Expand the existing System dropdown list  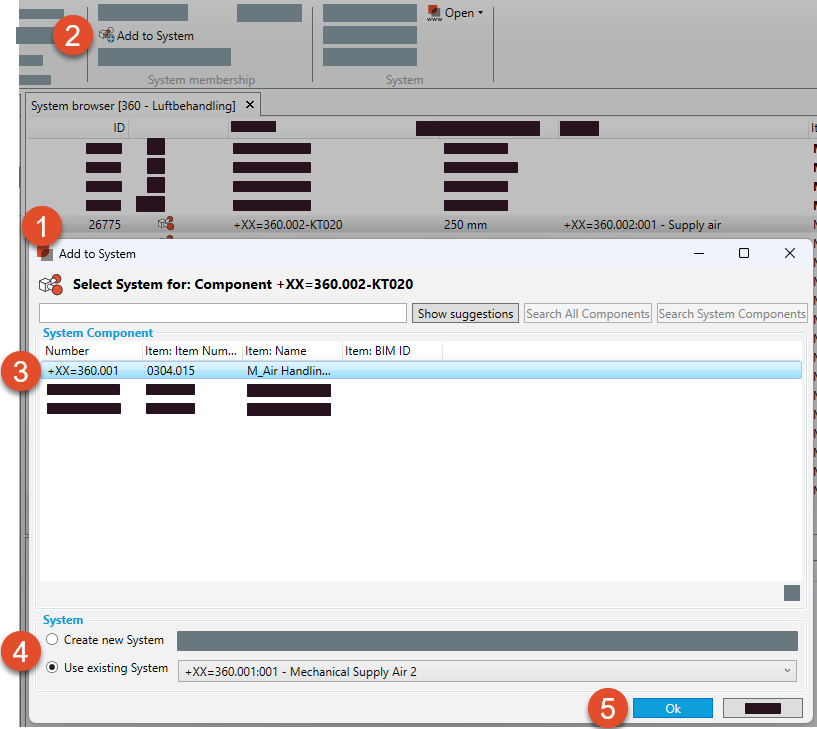pos(787,671)
